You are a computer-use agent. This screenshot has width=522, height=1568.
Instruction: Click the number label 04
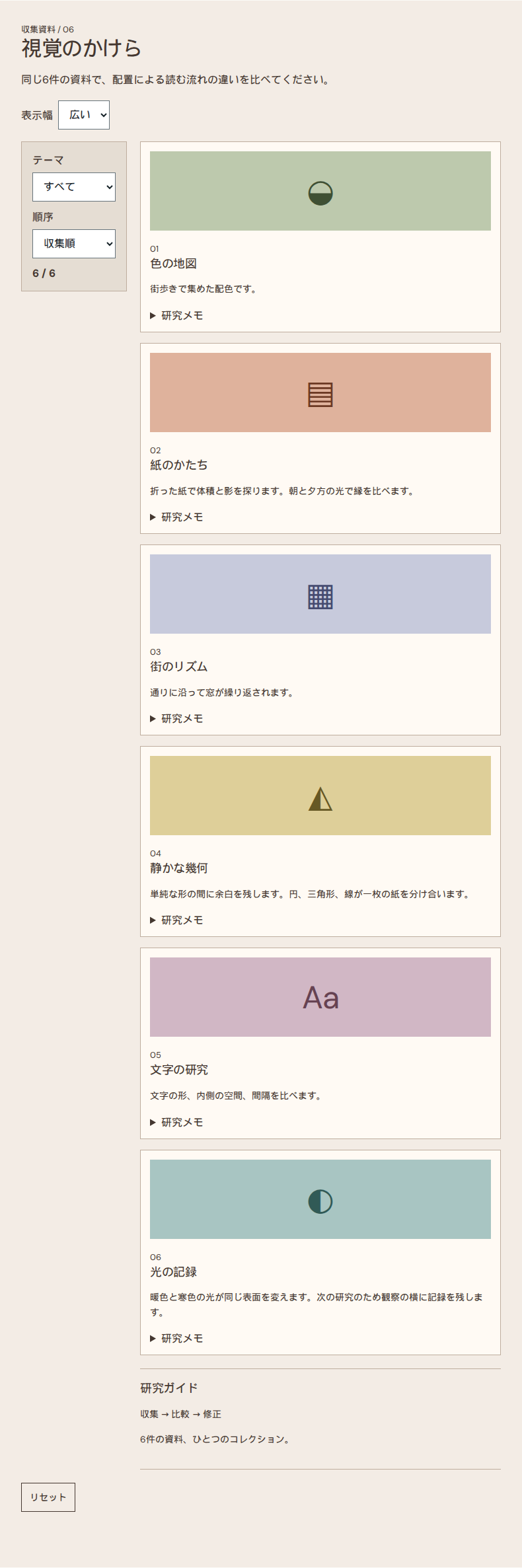point(155,854)
